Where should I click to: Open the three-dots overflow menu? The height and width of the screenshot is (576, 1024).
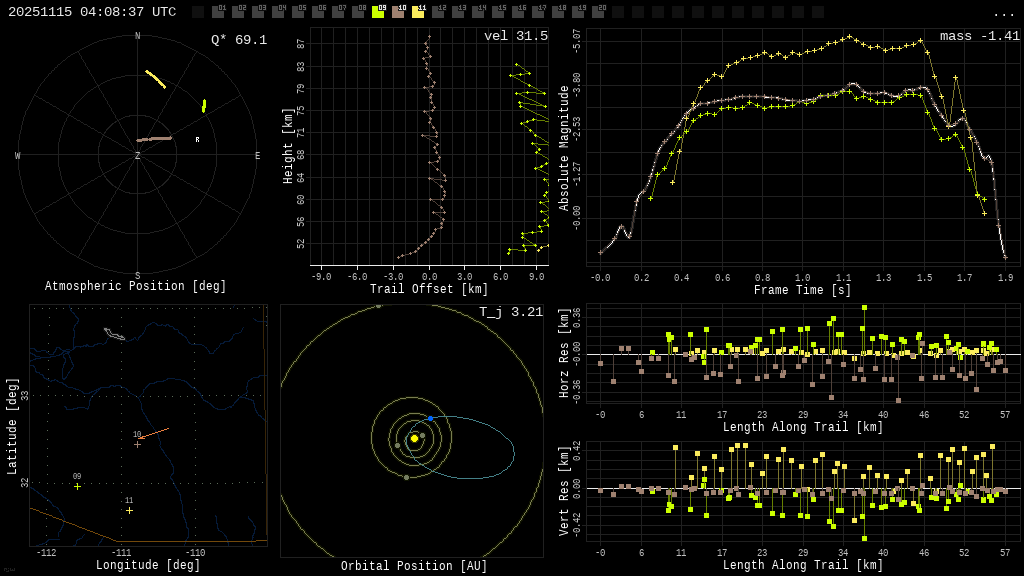point(1003,13)
